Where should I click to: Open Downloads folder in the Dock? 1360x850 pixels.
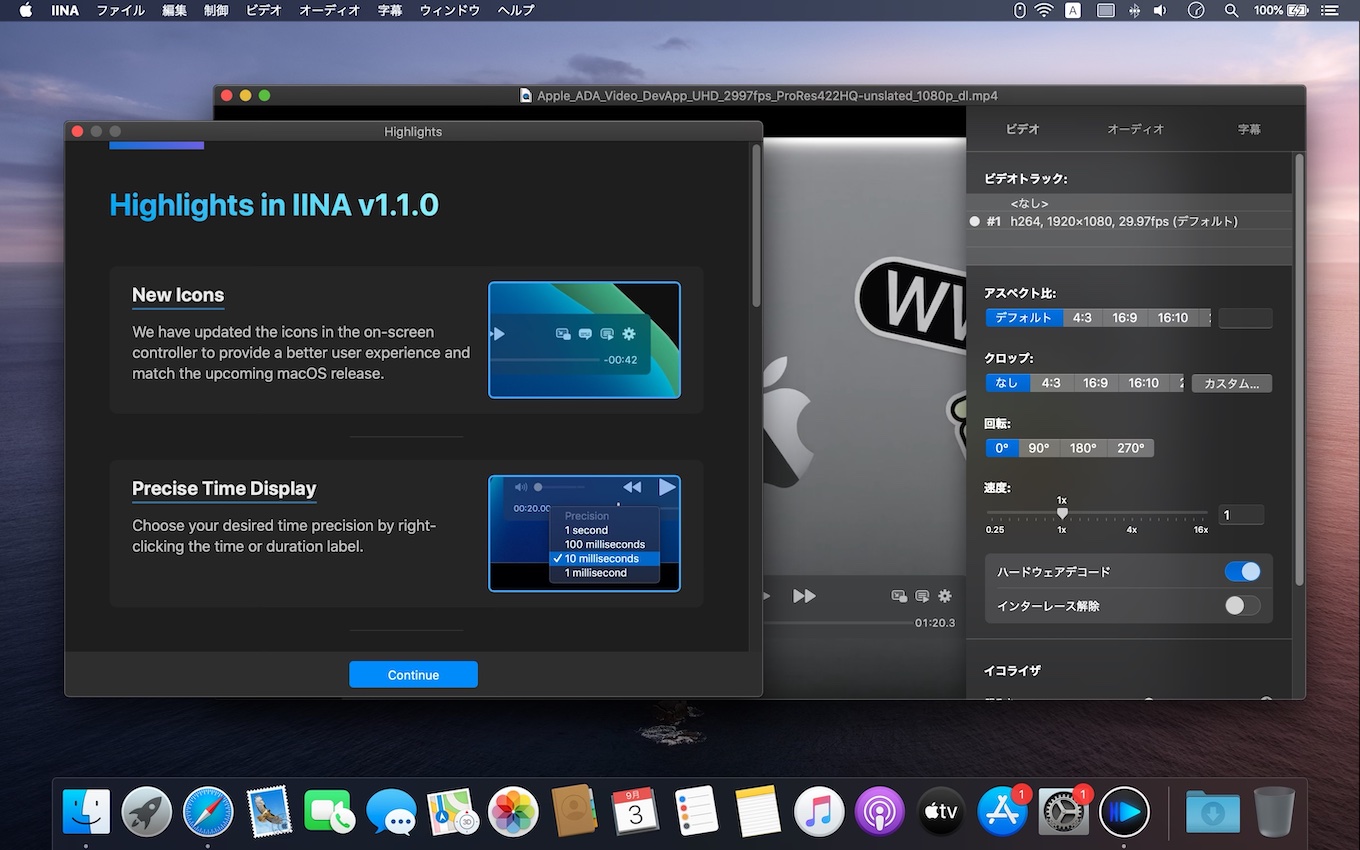(x=1212, y=811)
